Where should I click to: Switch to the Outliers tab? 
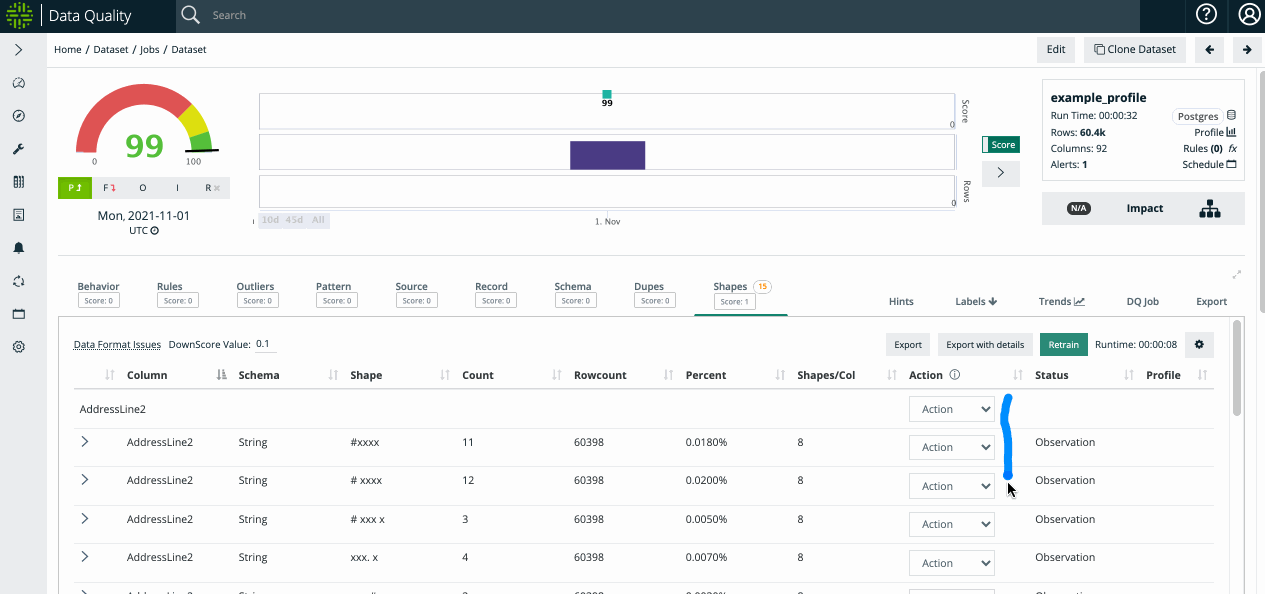[255, 293]
